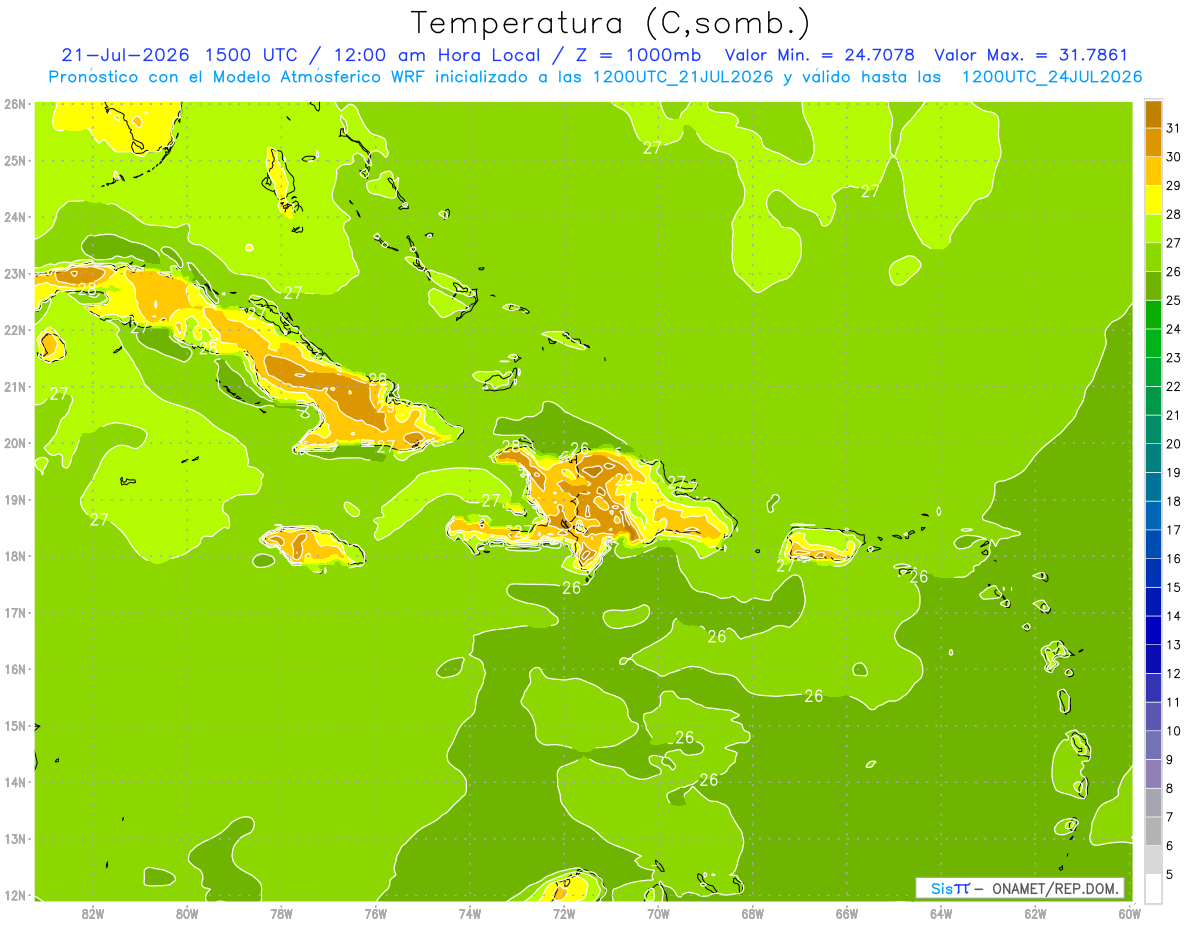Click the legend value "24"
The image size is (1200, 927).
click(x=1174, y=329)
